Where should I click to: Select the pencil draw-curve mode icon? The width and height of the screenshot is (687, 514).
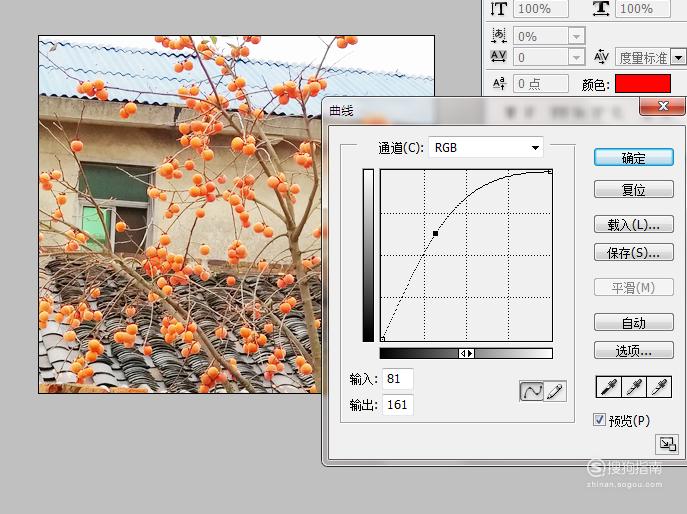[x=555, y=391]
